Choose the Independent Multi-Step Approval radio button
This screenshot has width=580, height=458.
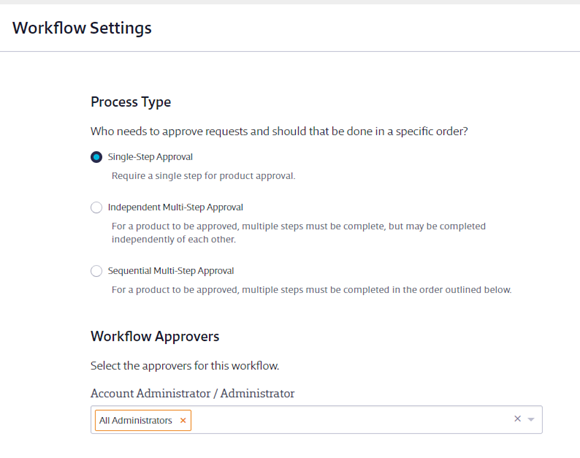coord(97,207)
